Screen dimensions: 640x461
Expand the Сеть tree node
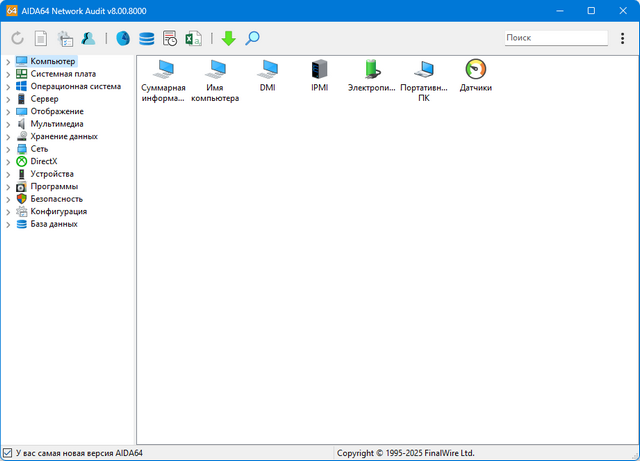tap(8, 149)
